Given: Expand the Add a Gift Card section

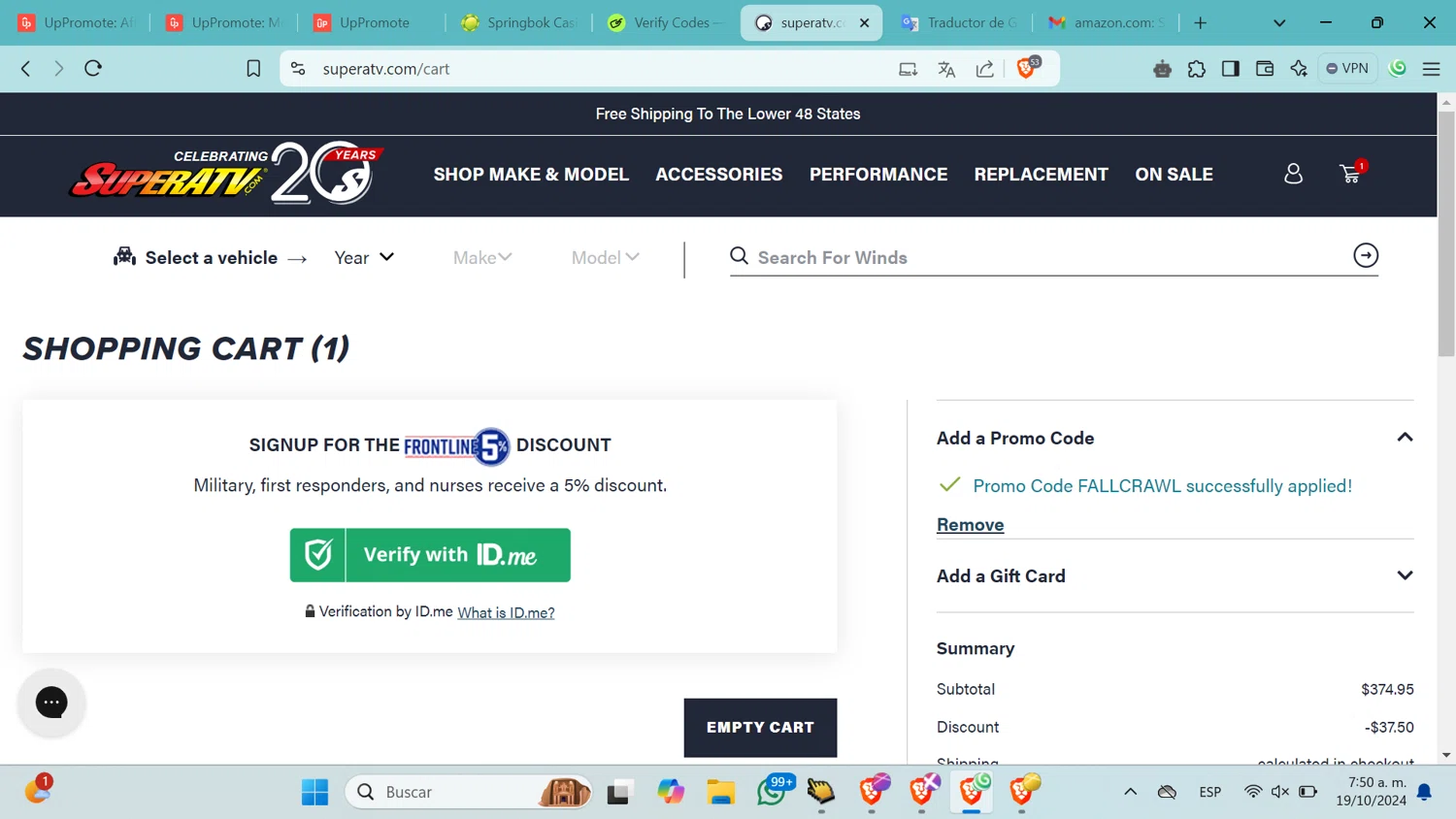Looking at the screenshot, I should point(1405,575).
